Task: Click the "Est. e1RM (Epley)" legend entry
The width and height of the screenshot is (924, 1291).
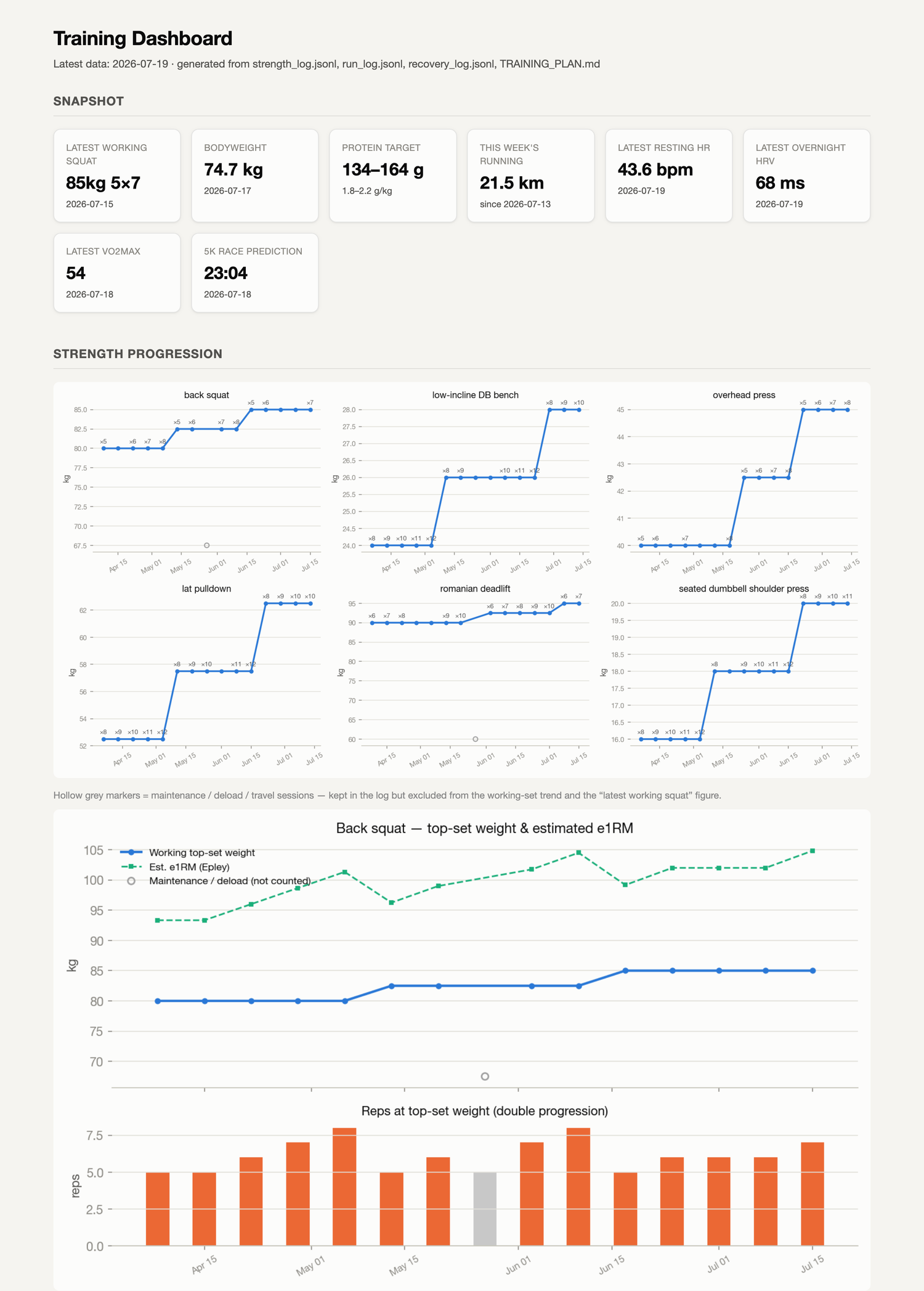Action: pyautogui.click(x=176, y=867)
